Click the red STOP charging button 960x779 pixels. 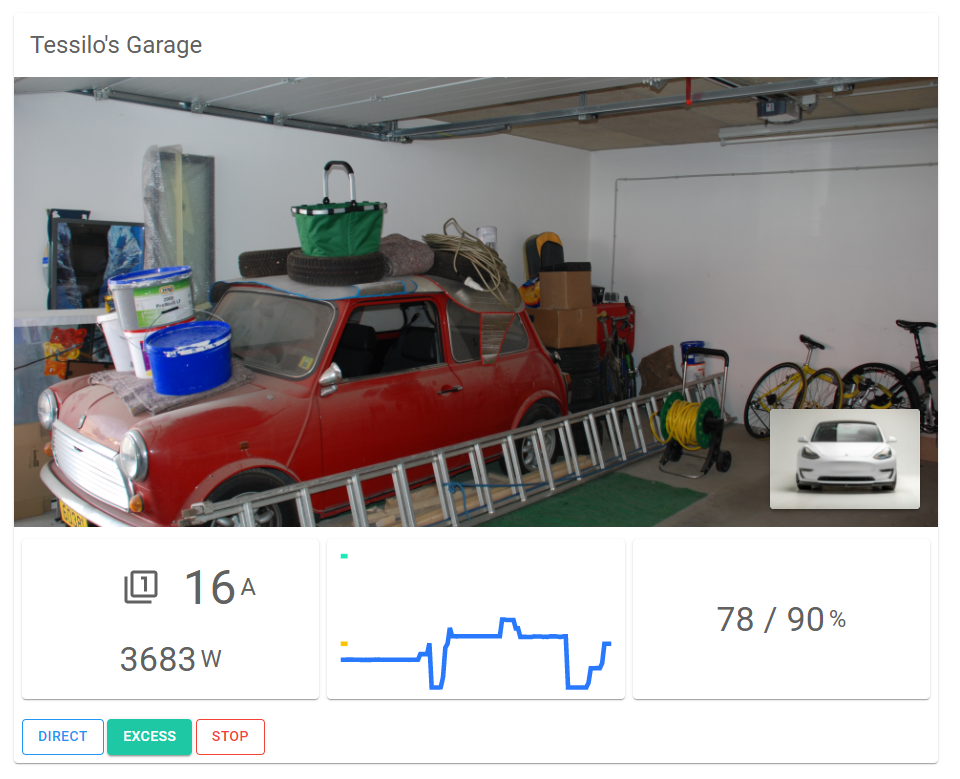tap(230, 737)
